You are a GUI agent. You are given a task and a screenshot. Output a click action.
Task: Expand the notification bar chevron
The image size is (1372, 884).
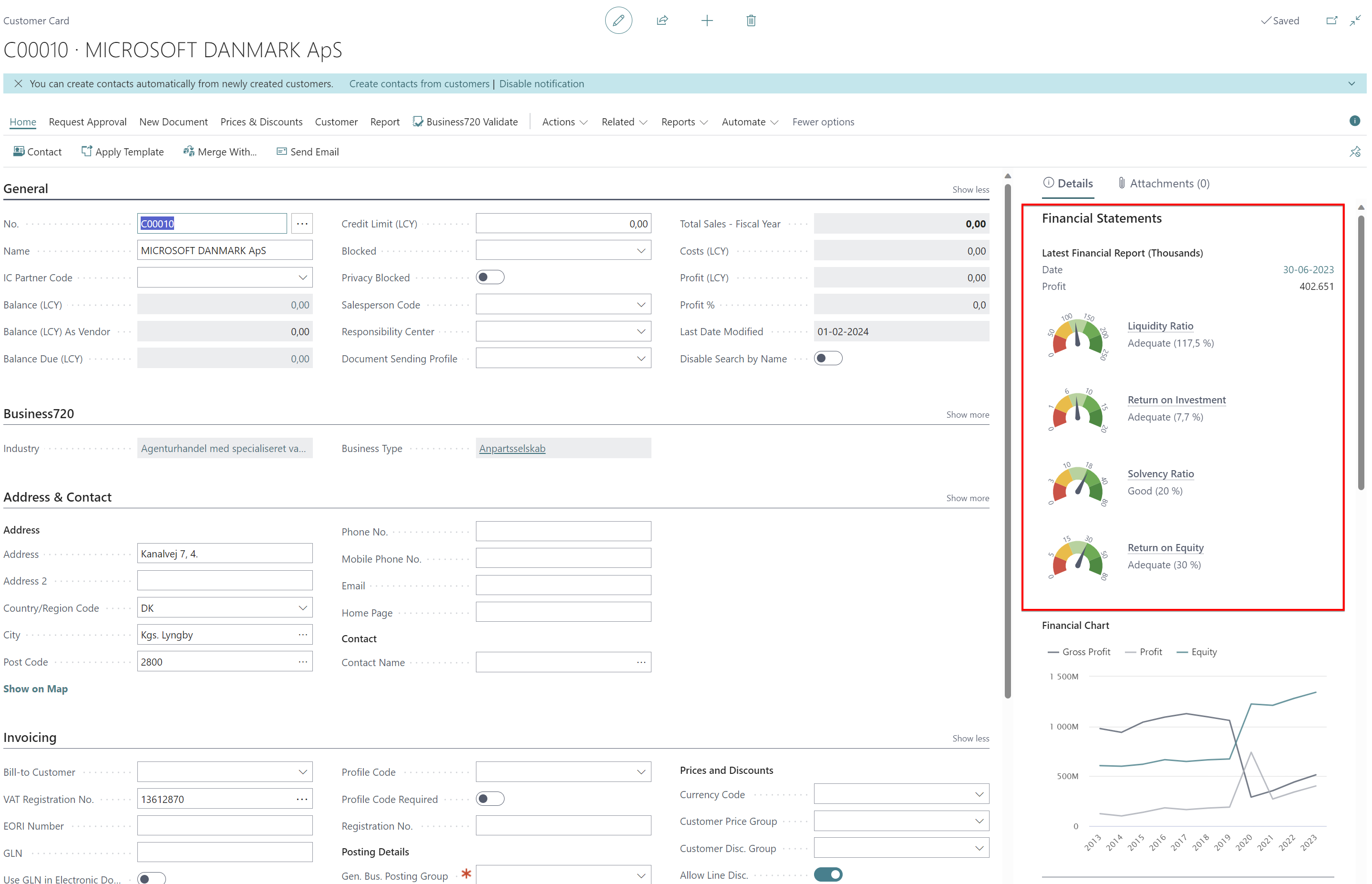(1351, 83)
